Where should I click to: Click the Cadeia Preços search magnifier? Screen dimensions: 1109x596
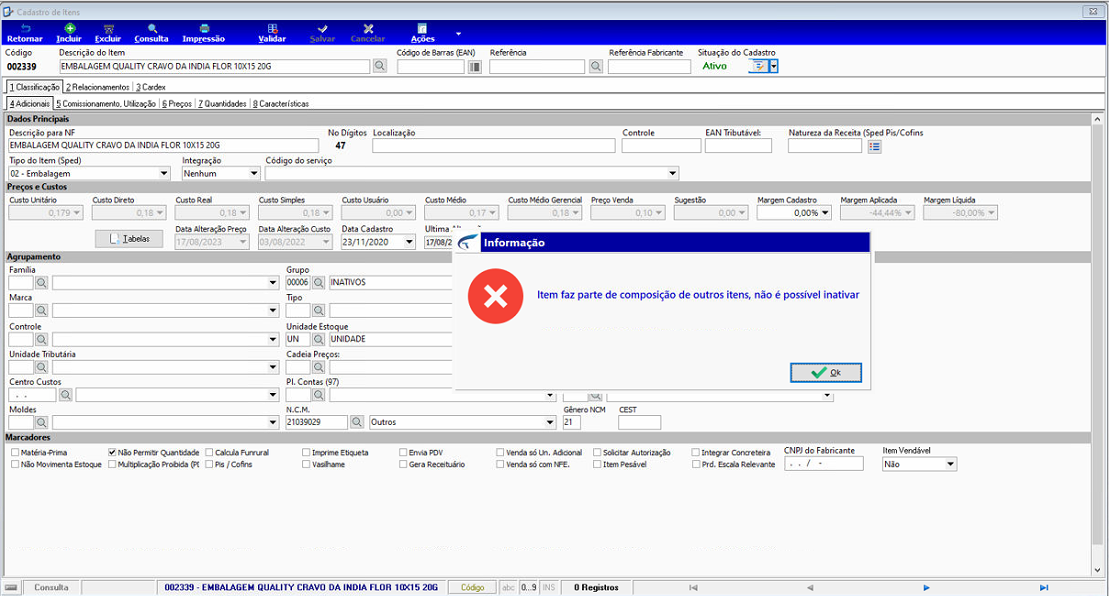coord(319,367)
